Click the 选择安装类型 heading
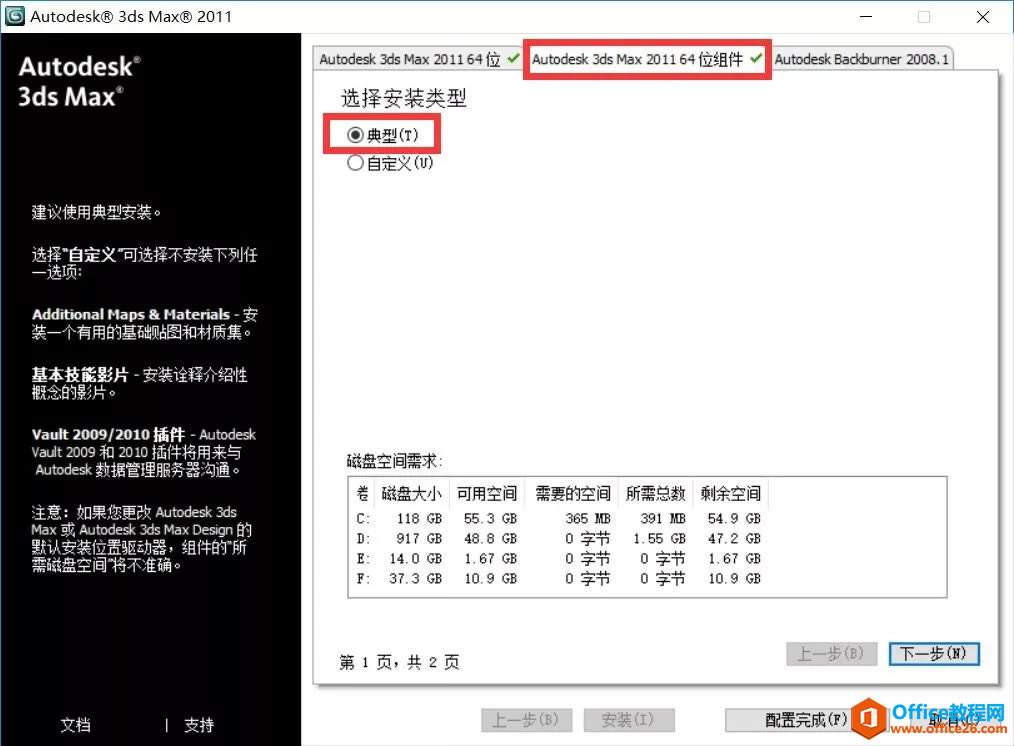The height and width of the screenshot is (746, 1014). pos(404,98)
